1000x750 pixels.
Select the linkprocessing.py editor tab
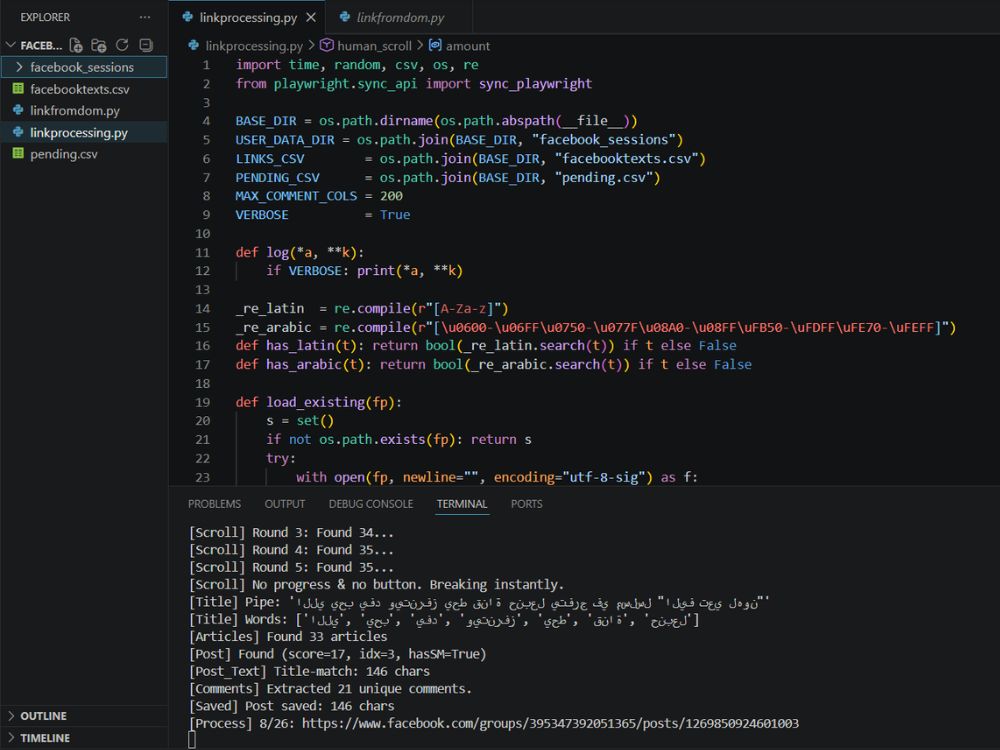pyautogui.click(x=247, y=18)
